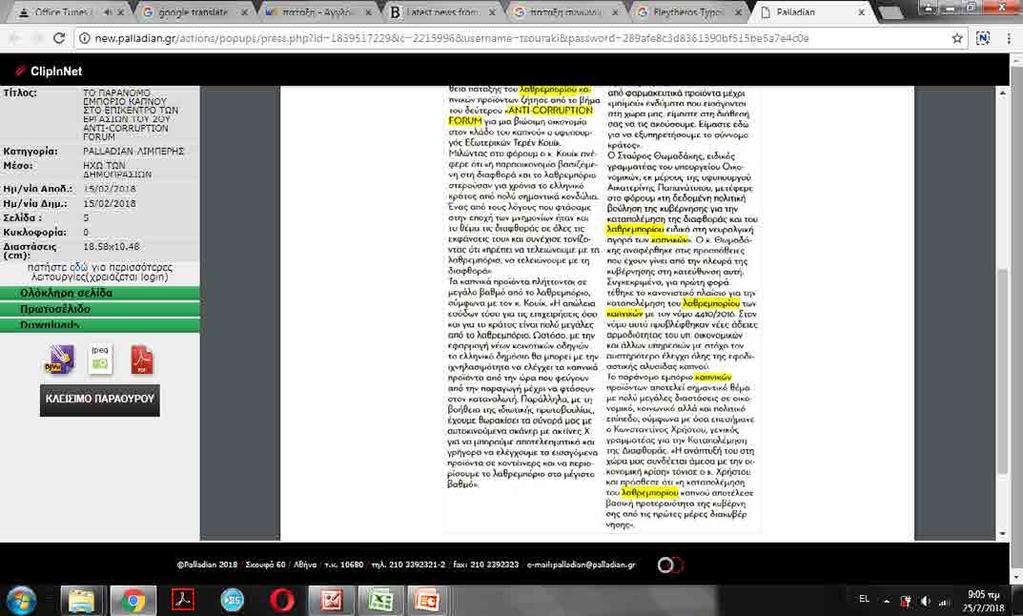
Task: Download the clipping as DjVu file
Action: tap(59, 359)
